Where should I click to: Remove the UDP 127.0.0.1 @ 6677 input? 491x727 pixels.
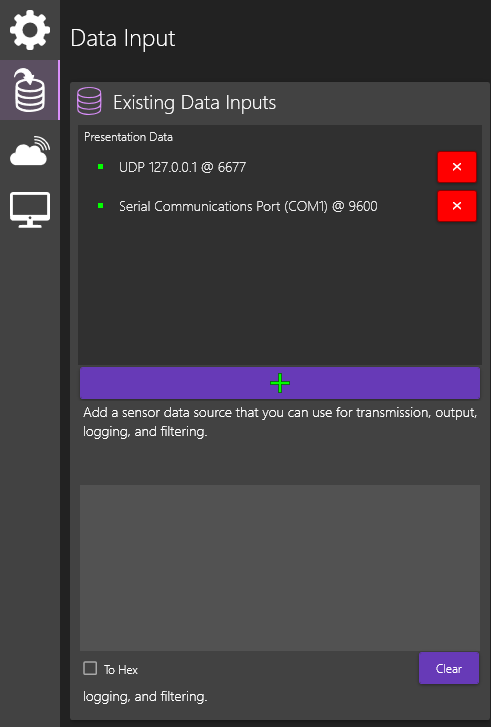click(x=457, y=167)
